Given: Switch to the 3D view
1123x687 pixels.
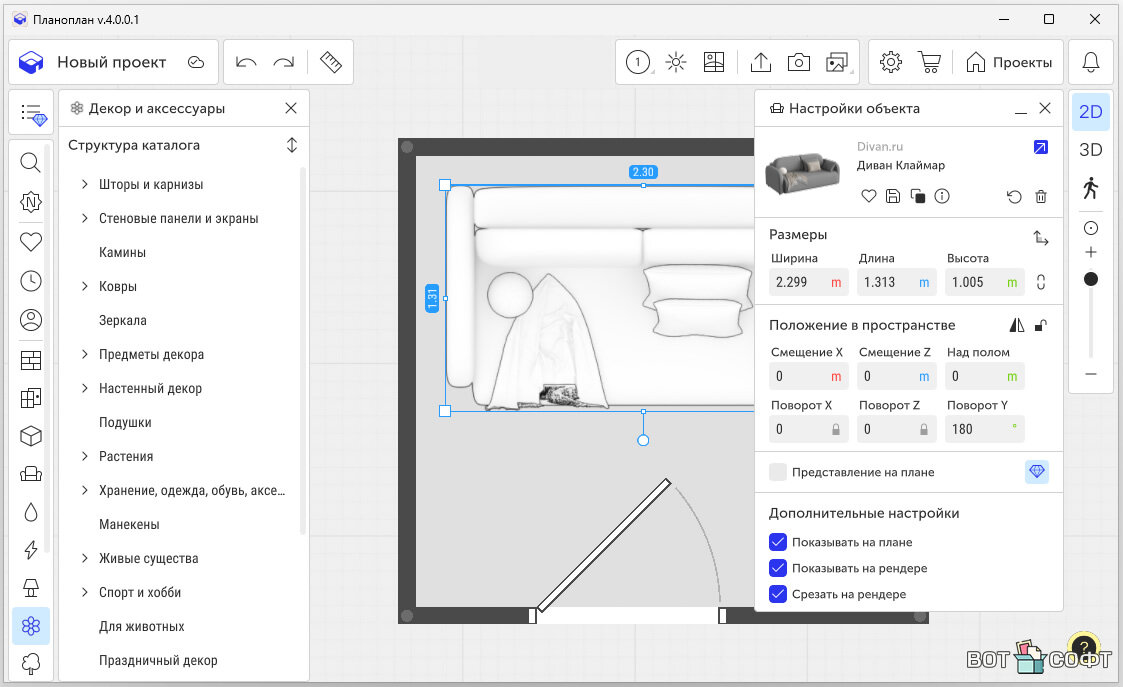Looking at the screenshot, I should pos(1090,150).
